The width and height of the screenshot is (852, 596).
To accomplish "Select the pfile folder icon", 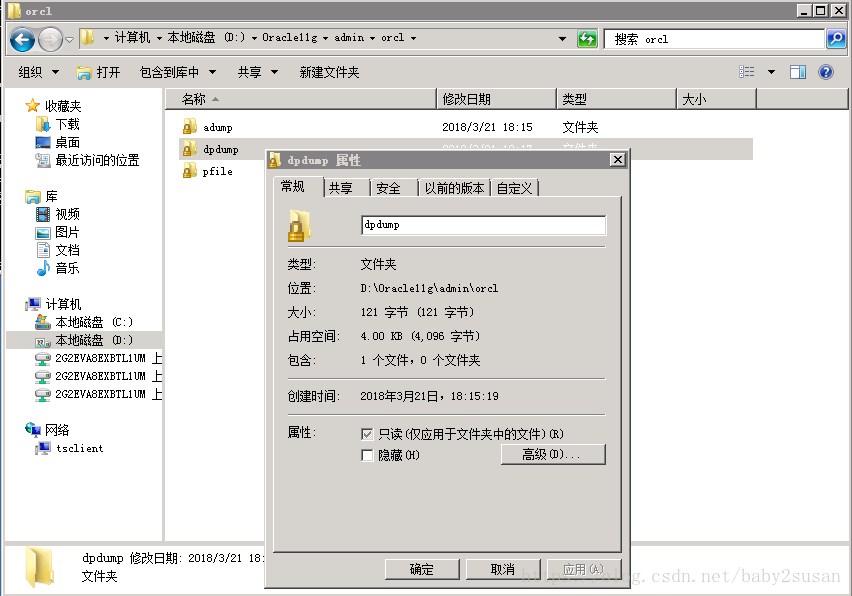I will (x=190, y=171).
